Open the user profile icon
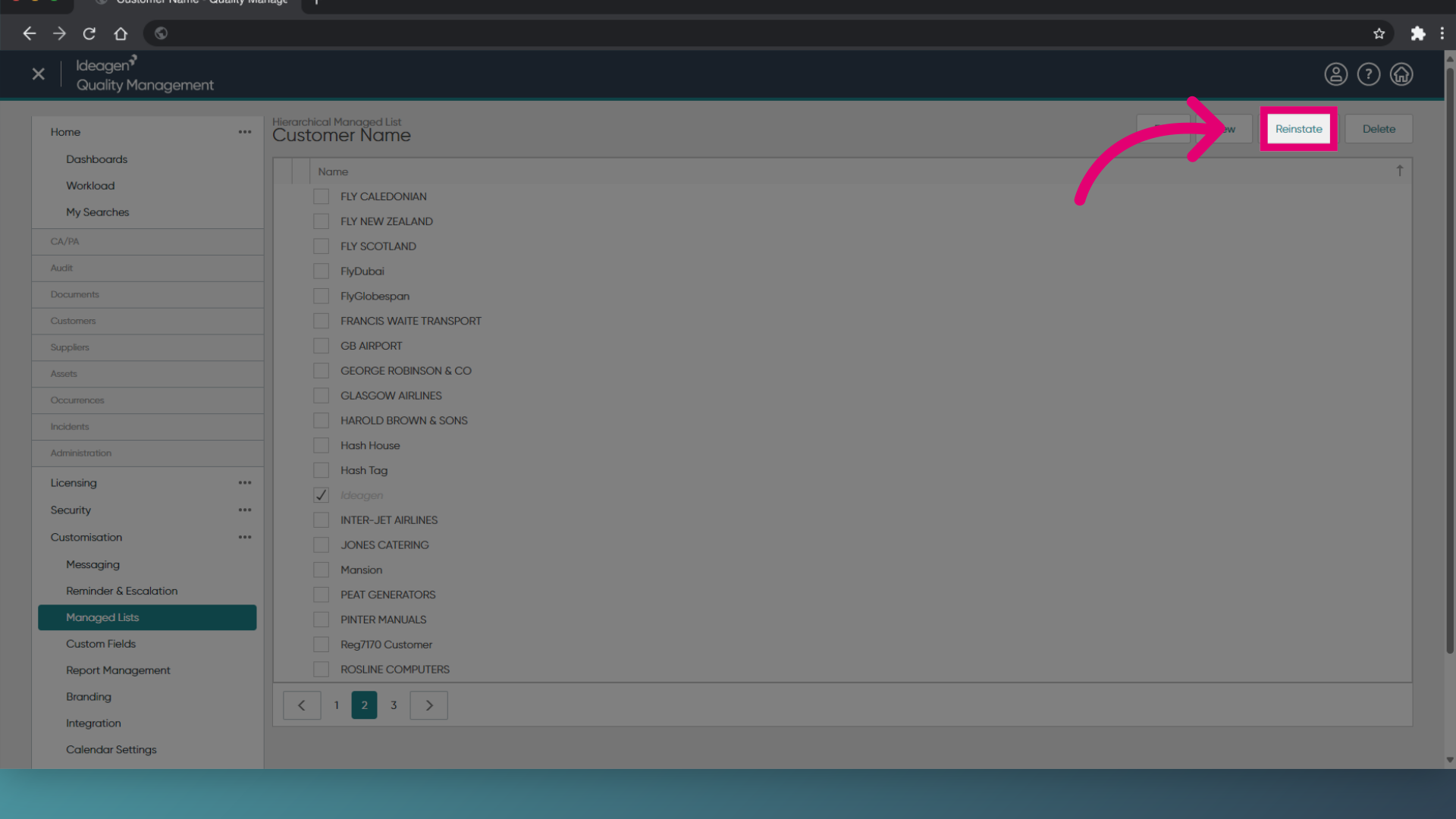Image resolution: width=1456 pixels, height=819 pixels. click(1335, 74)
